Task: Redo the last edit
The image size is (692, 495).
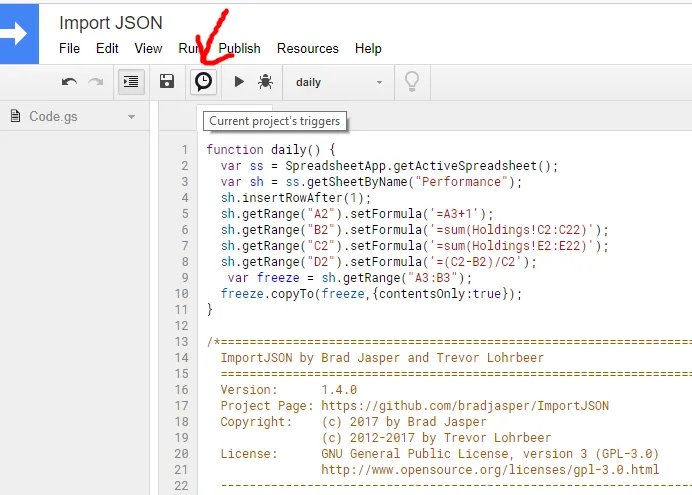Action: coord(96,82)
